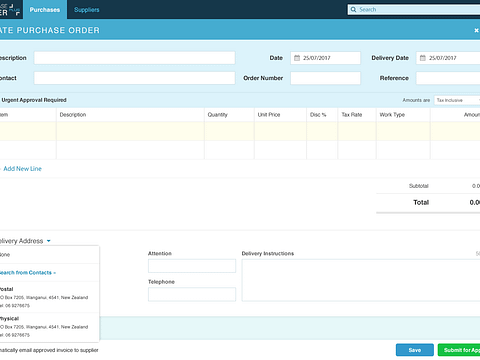
Task: Open the Date calendar icon
Action: 297,58
